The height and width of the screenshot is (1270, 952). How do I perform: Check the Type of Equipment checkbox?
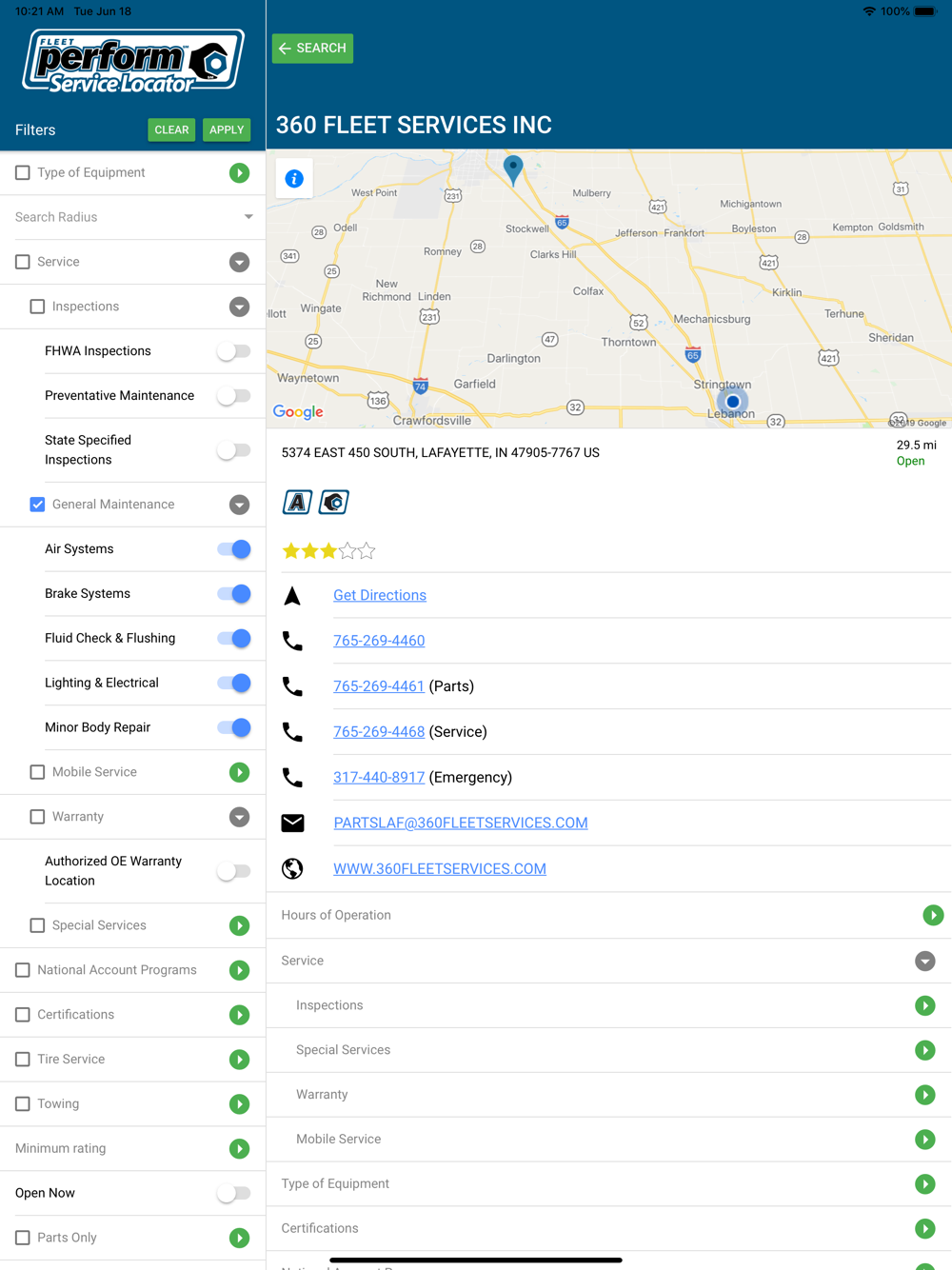pyautogui.click(x=23, y=173)
